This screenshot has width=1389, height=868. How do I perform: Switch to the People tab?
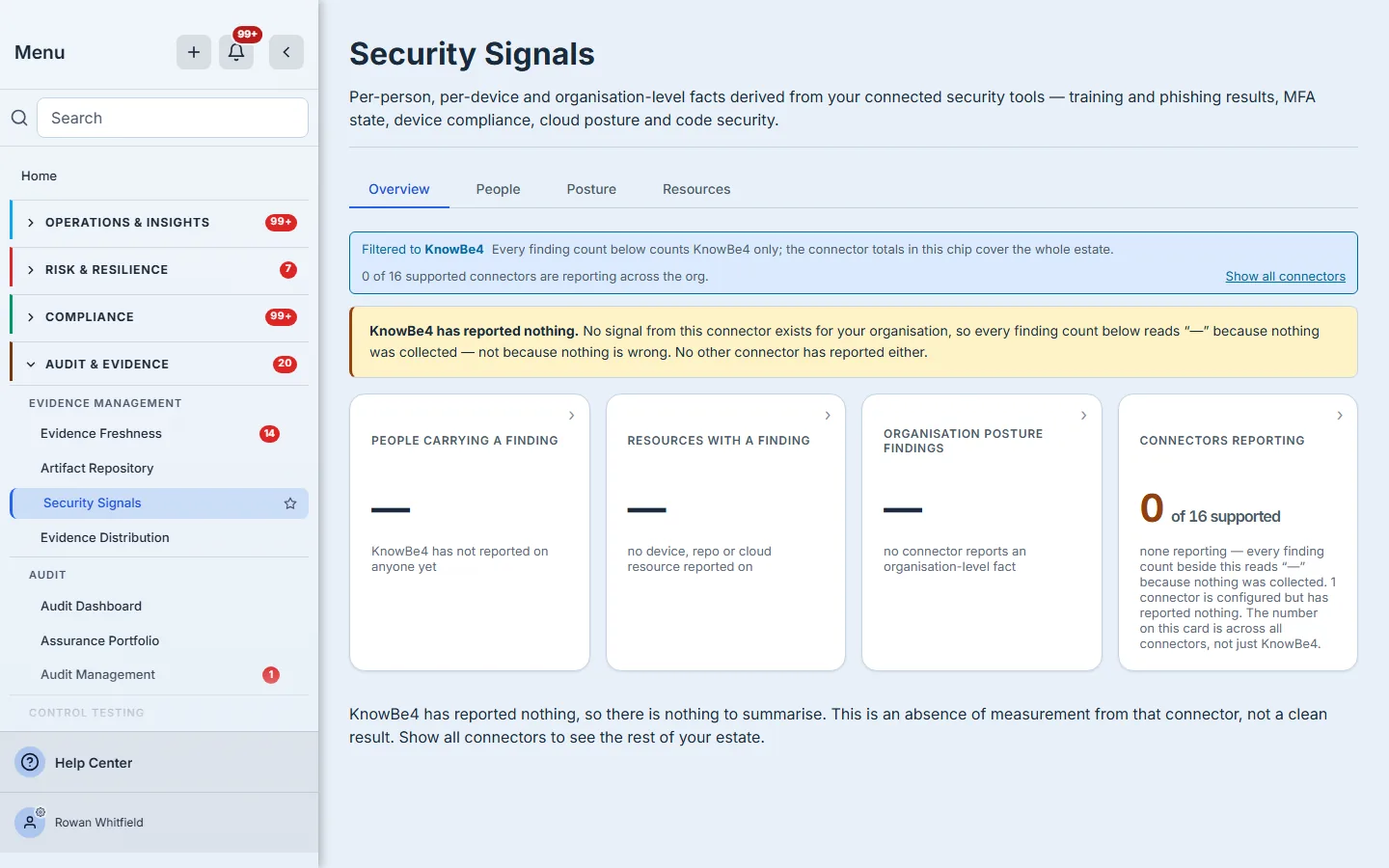pyautogui.click(x=498, y=189)
